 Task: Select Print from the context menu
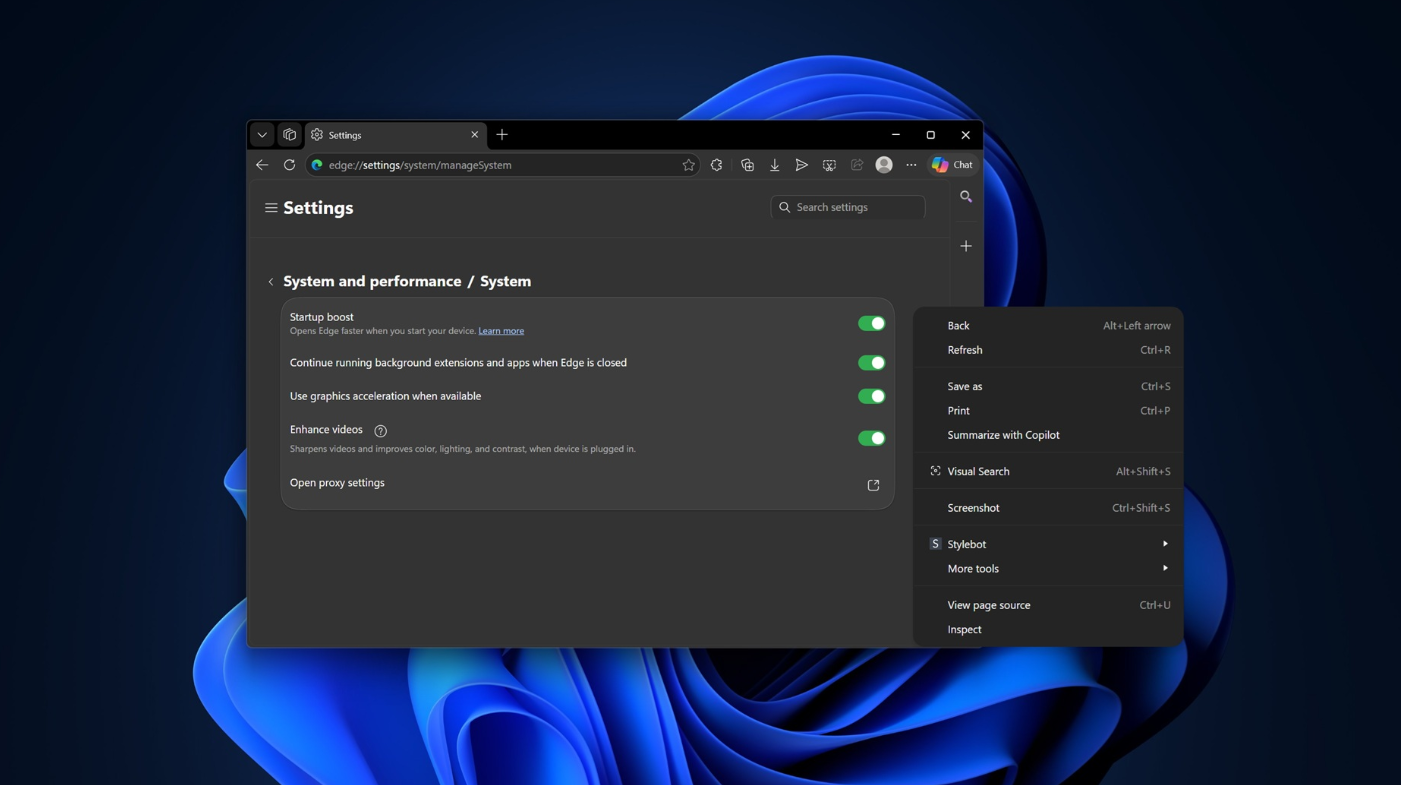(1048, 411)
